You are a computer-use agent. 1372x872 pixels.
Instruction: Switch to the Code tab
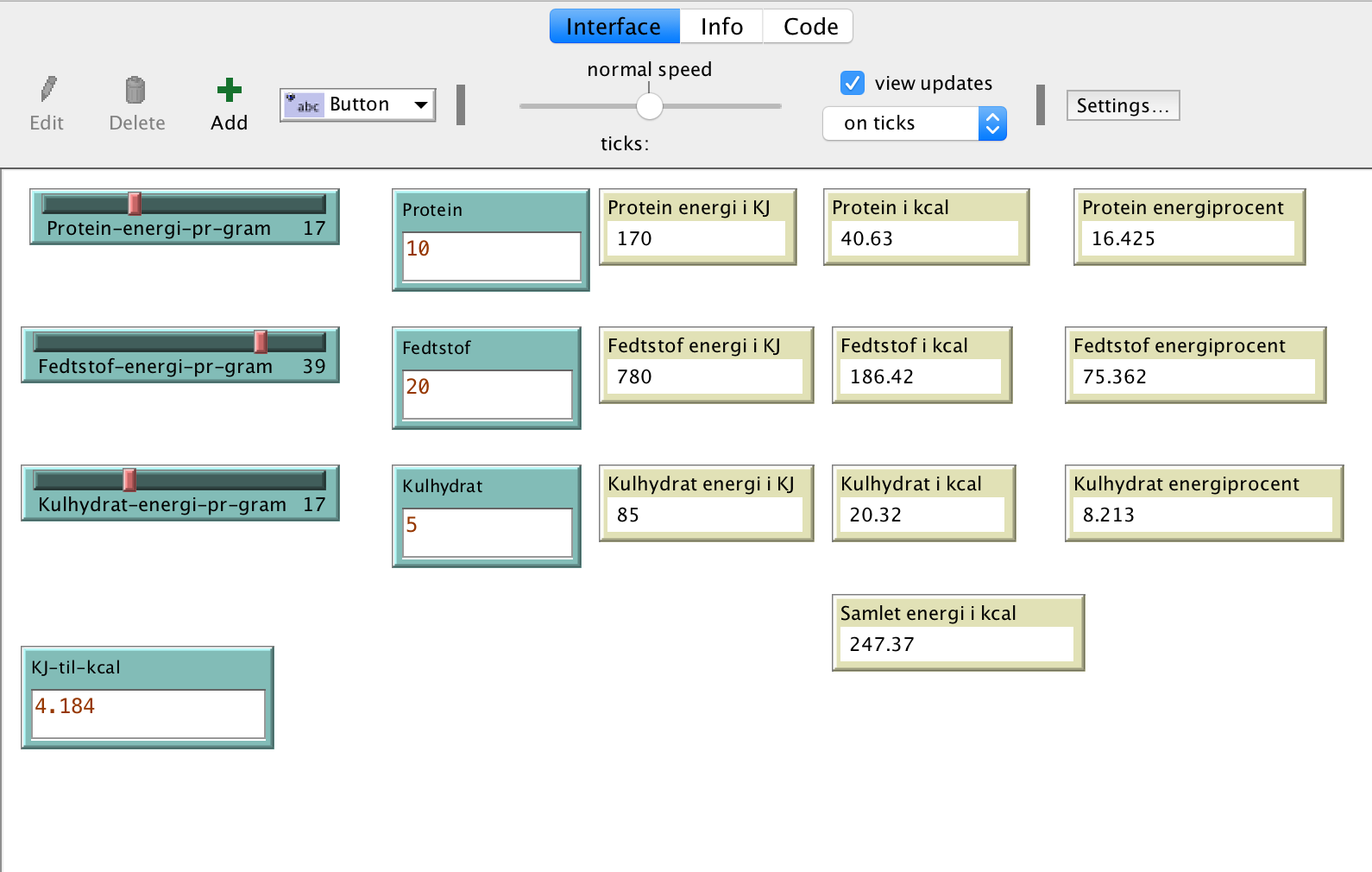point(809,27)
